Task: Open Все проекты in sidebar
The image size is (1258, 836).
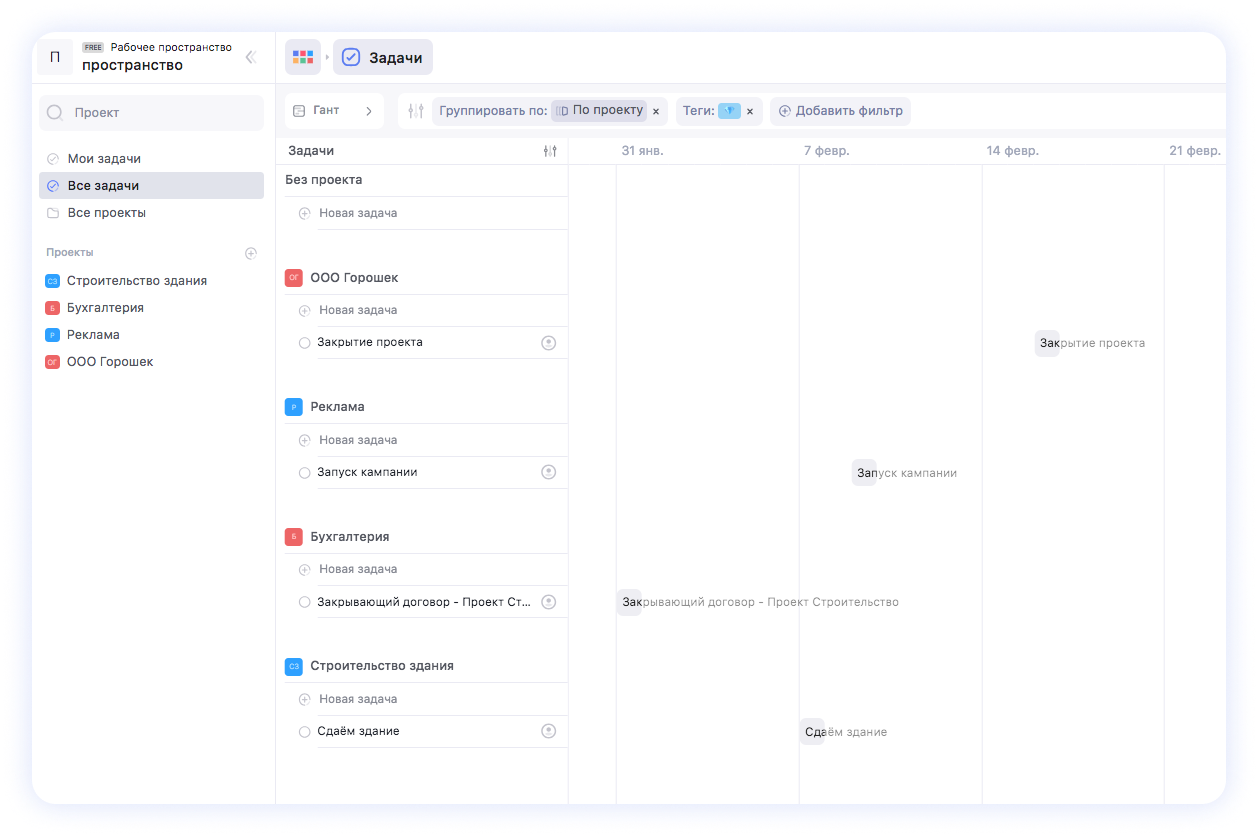Action: [106, 213]
